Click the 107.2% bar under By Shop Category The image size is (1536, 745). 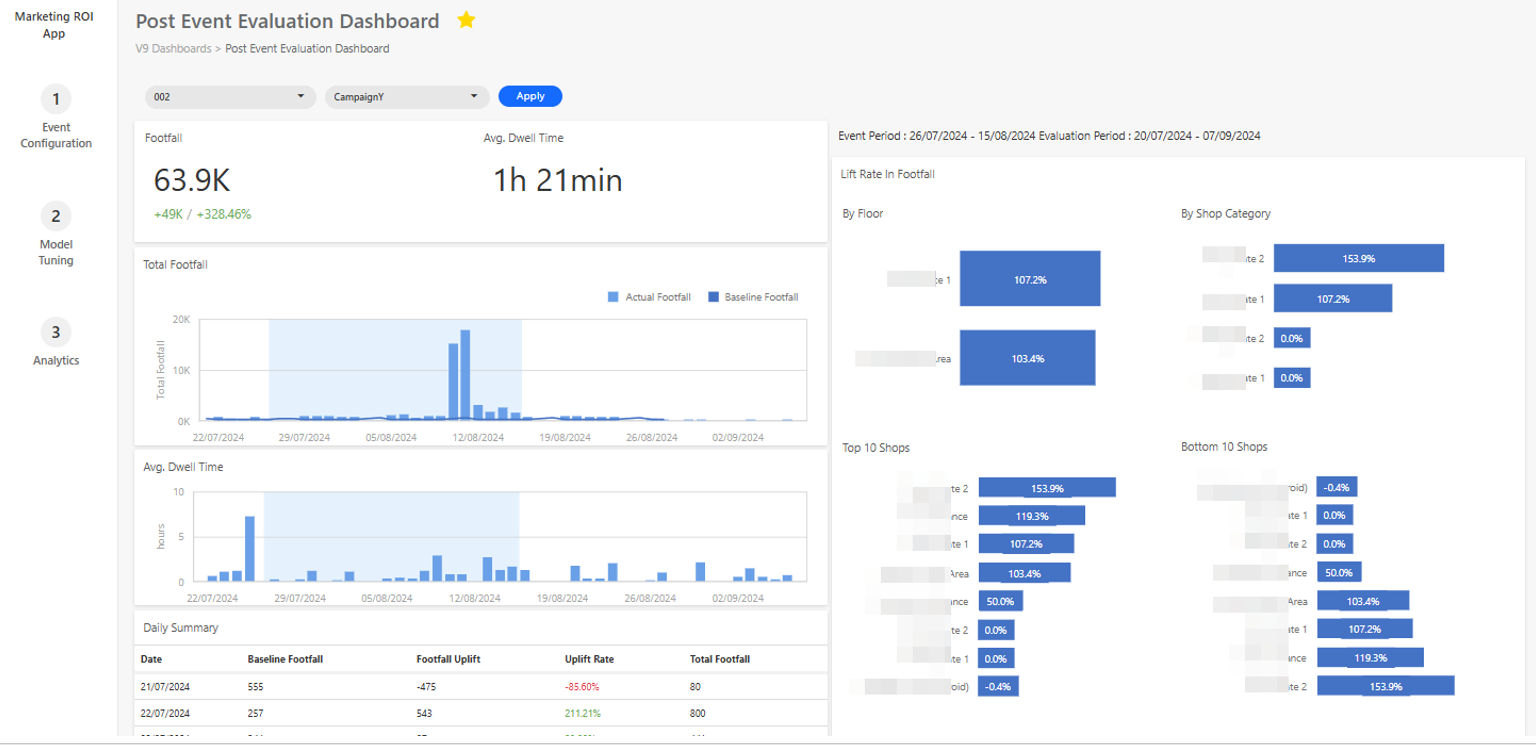[x=1333, y=298]
